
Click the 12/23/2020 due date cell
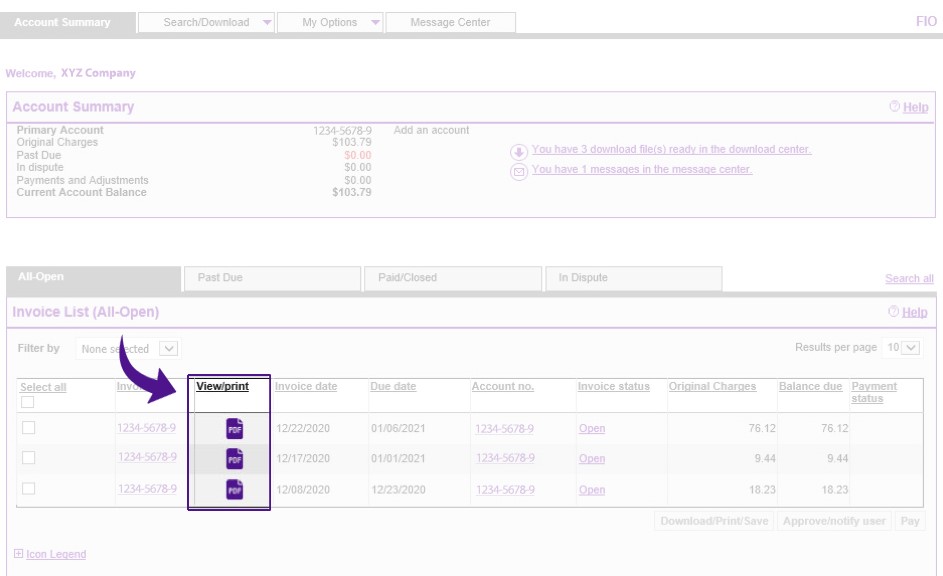click(398, 489)
